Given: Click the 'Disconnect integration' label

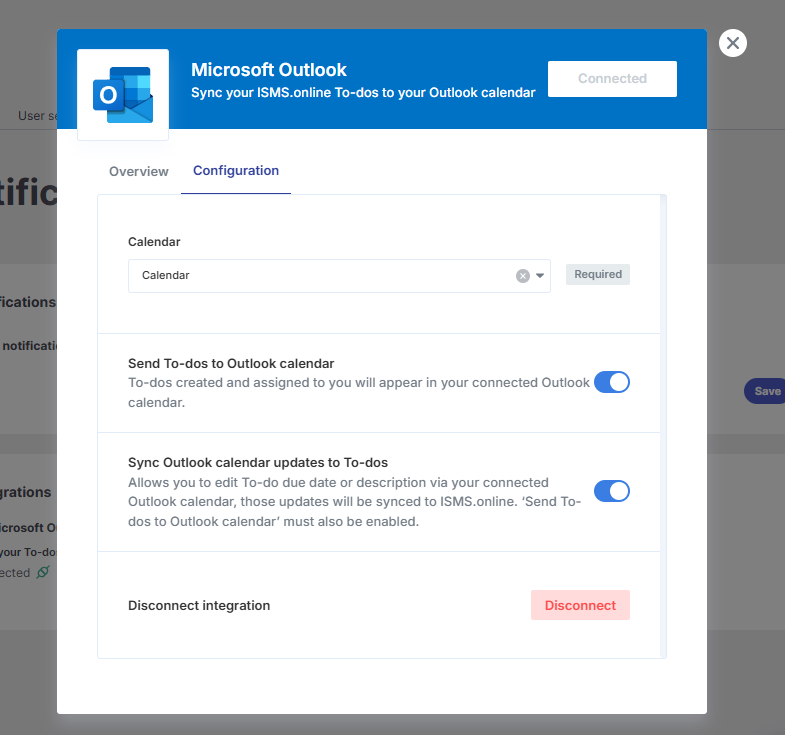Looking at the screenshot, I should (x=199, y=605).
